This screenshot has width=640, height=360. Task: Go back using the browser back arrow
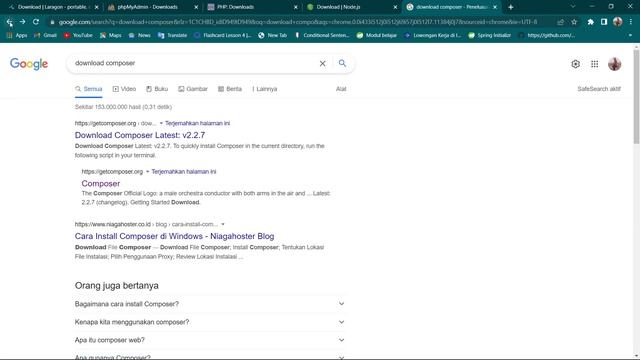(9, 22)
